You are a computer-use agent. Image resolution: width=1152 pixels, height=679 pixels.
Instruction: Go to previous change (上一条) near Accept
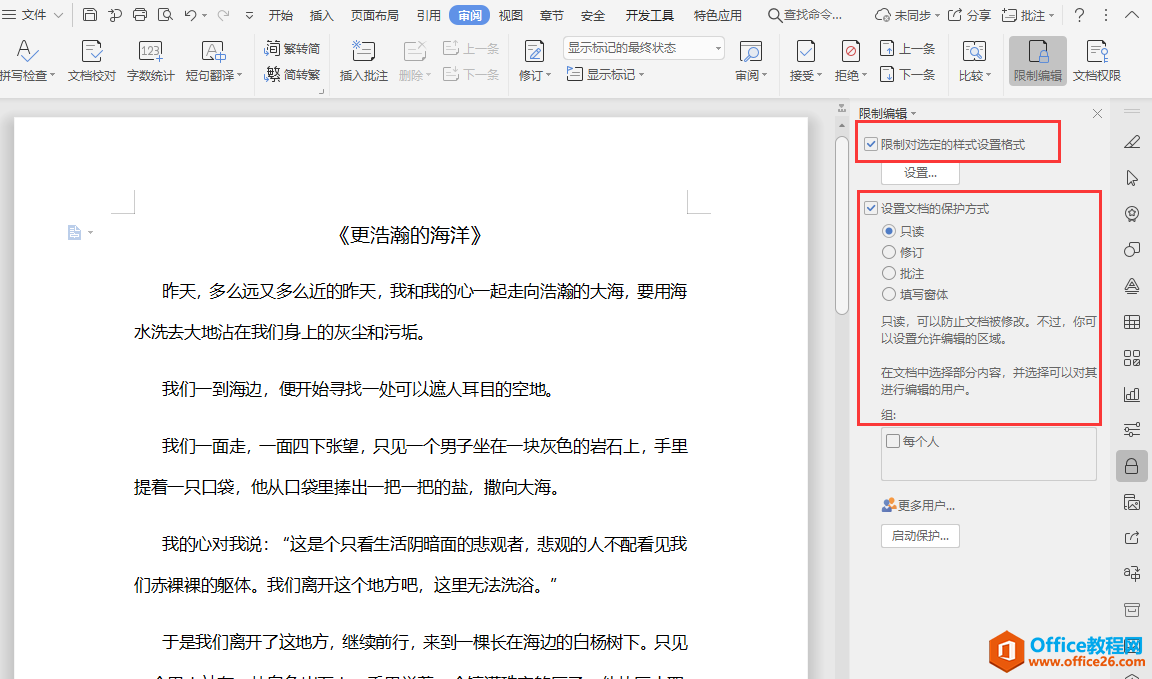coord(907,48)
